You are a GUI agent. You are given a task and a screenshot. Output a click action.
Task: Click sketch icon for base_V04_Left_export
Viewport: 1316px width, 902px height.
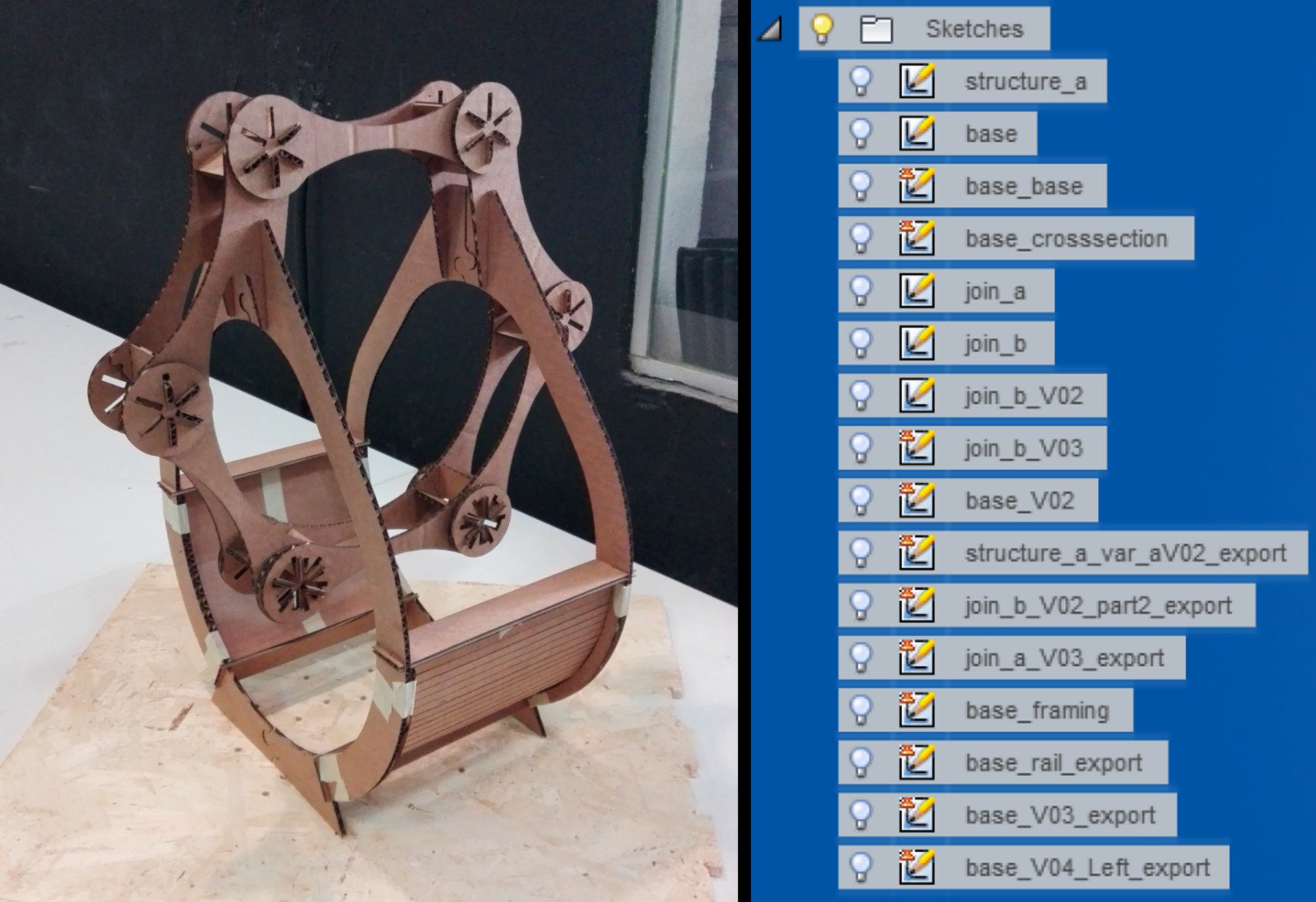pos(917,868)
